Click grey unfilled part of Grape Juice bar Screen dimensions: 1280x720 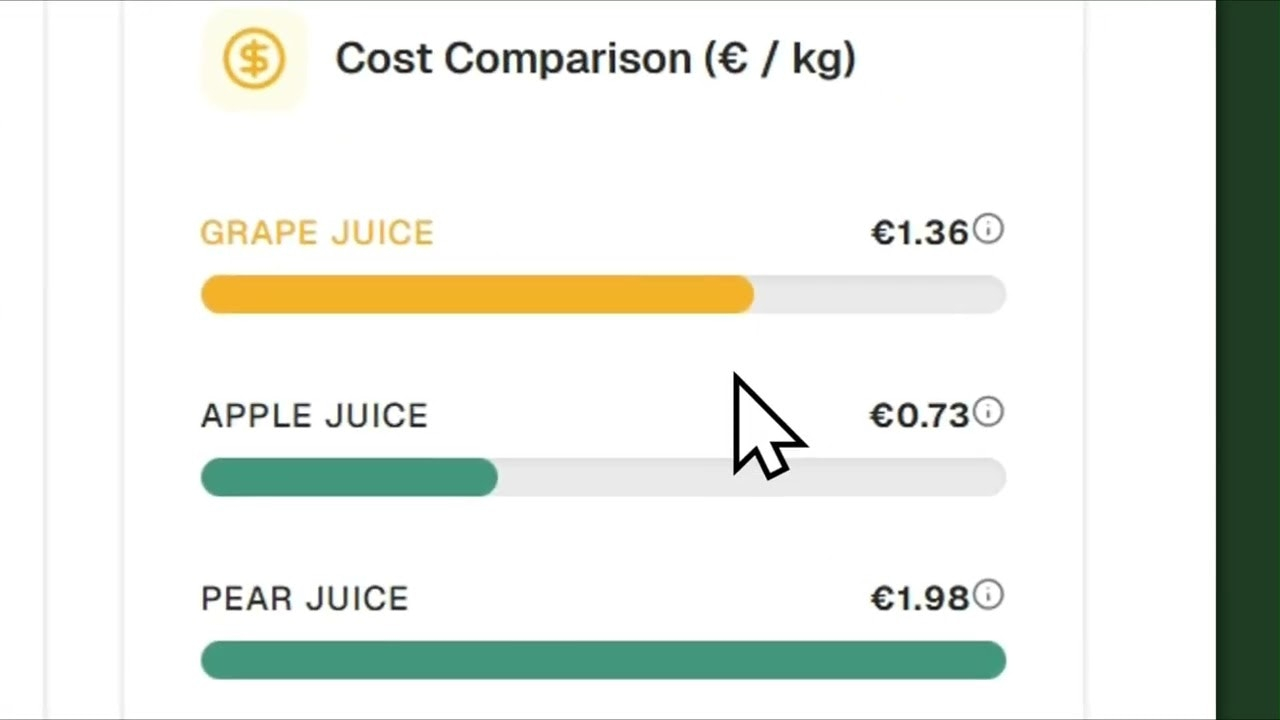[x=880, y=295]
